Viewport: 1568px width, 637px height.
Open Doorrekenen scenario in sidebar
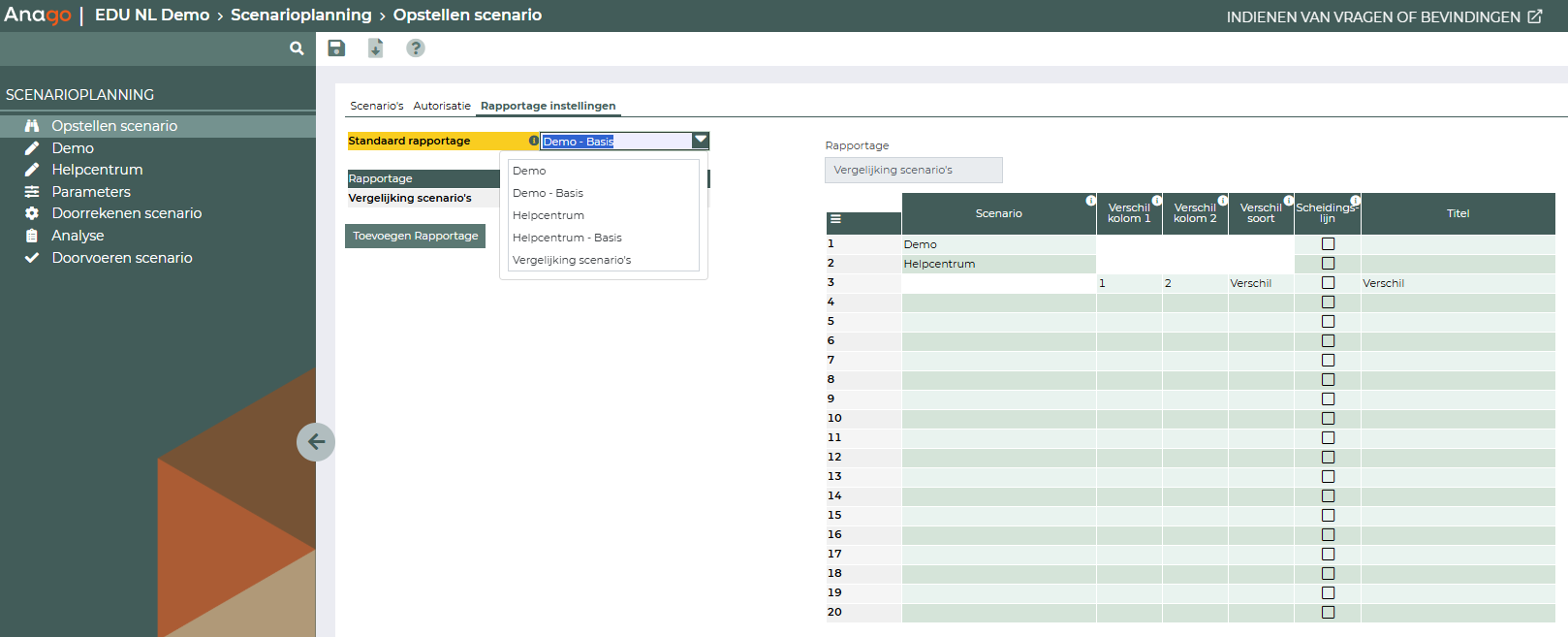pos(126,213)
